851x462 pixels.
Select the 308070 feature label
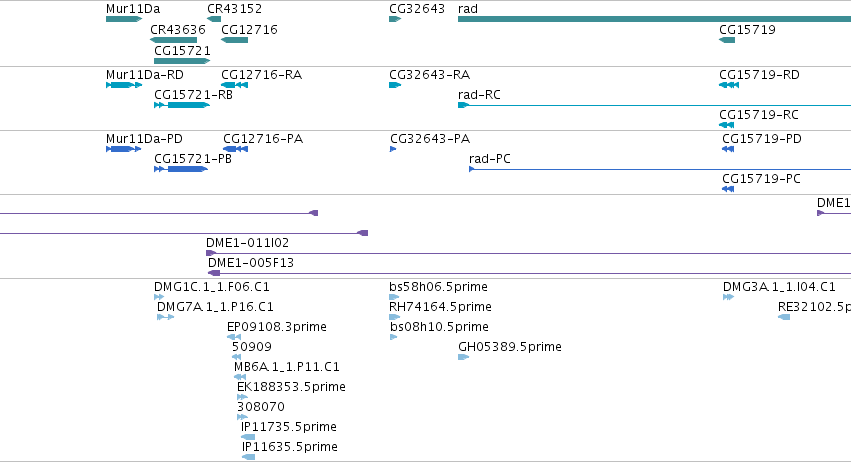coord(261,407)
